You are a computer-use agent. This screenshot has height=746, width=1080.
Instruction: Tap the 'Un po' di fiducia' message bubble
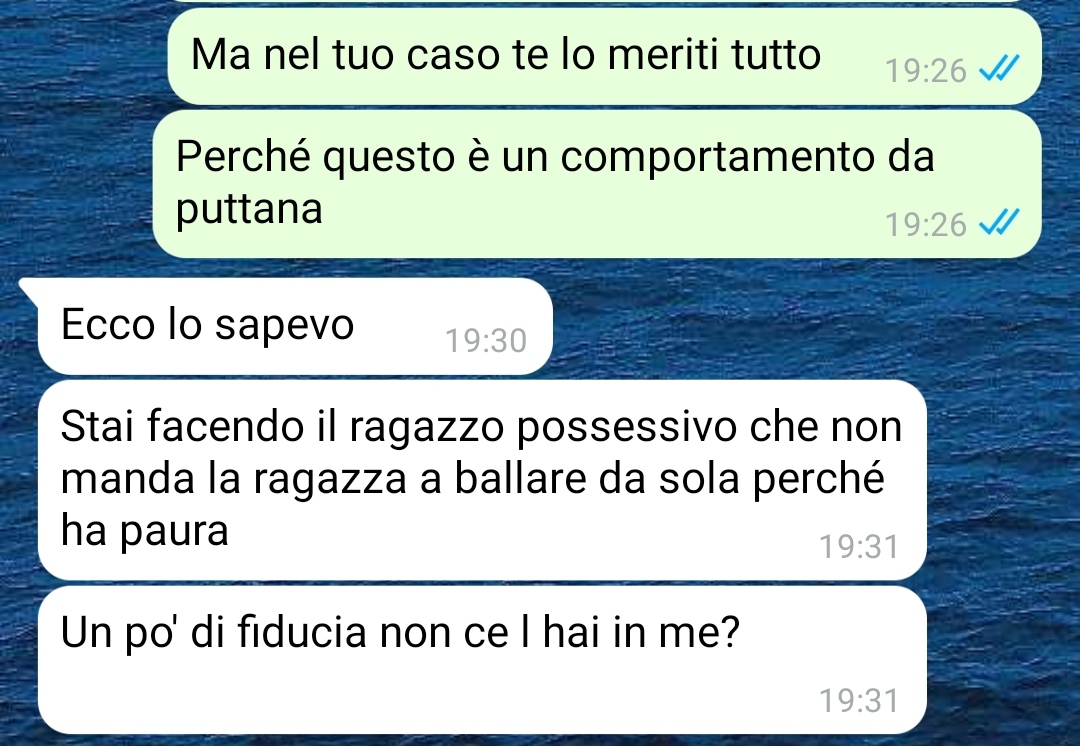(x=482, y=660)
